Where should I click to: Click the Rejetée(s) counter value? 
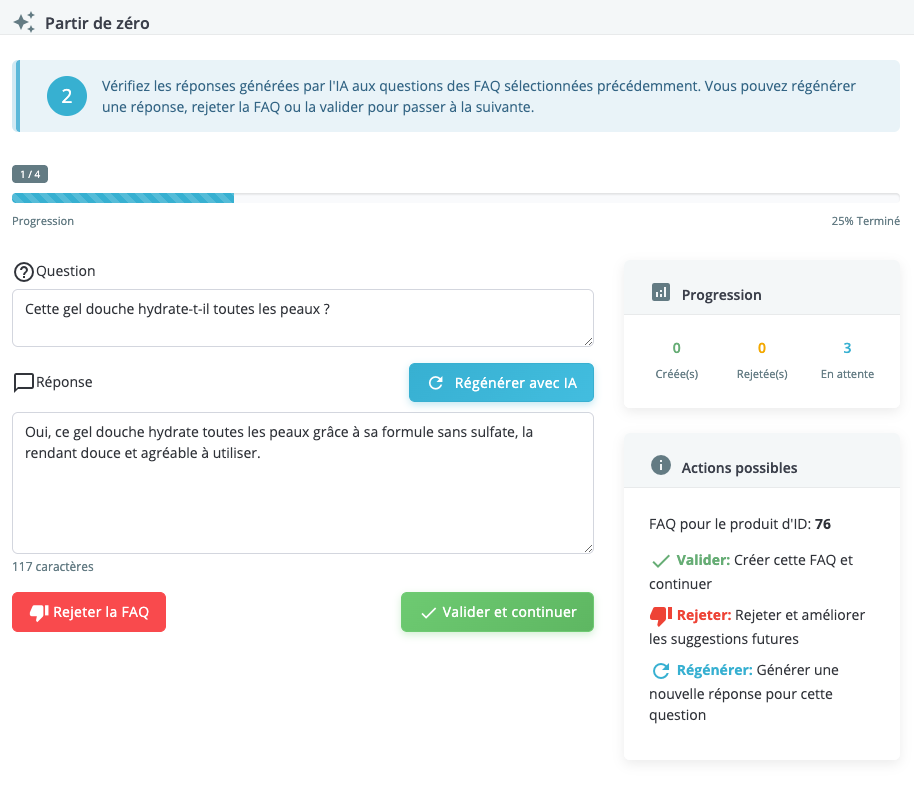(x=762, y=348)
